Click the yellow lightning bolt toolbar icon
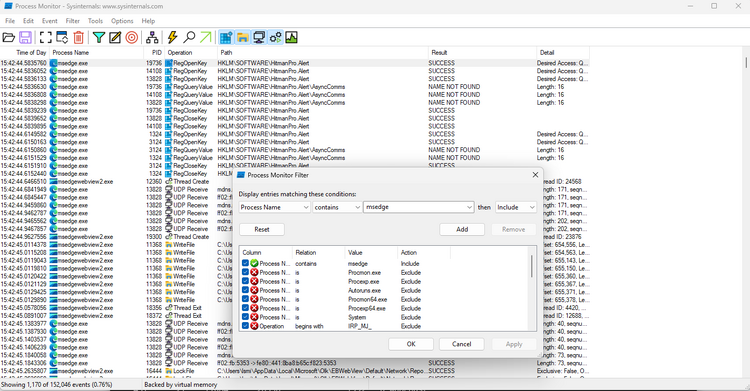750x391 pixels. [173, 37]
